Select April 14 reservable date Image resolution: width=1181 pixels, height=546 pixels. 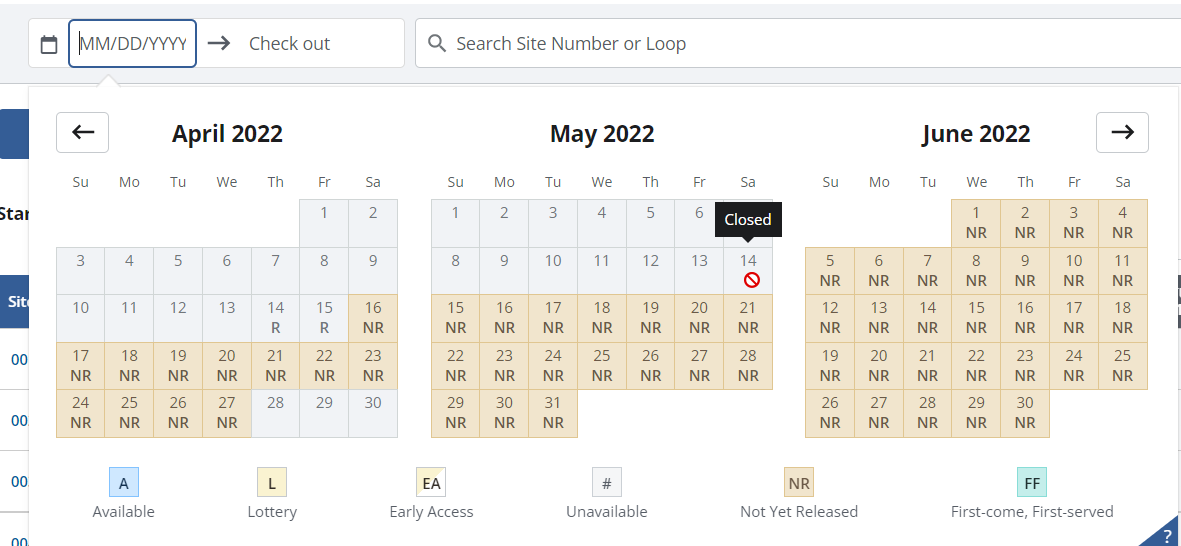coord(276,317)
